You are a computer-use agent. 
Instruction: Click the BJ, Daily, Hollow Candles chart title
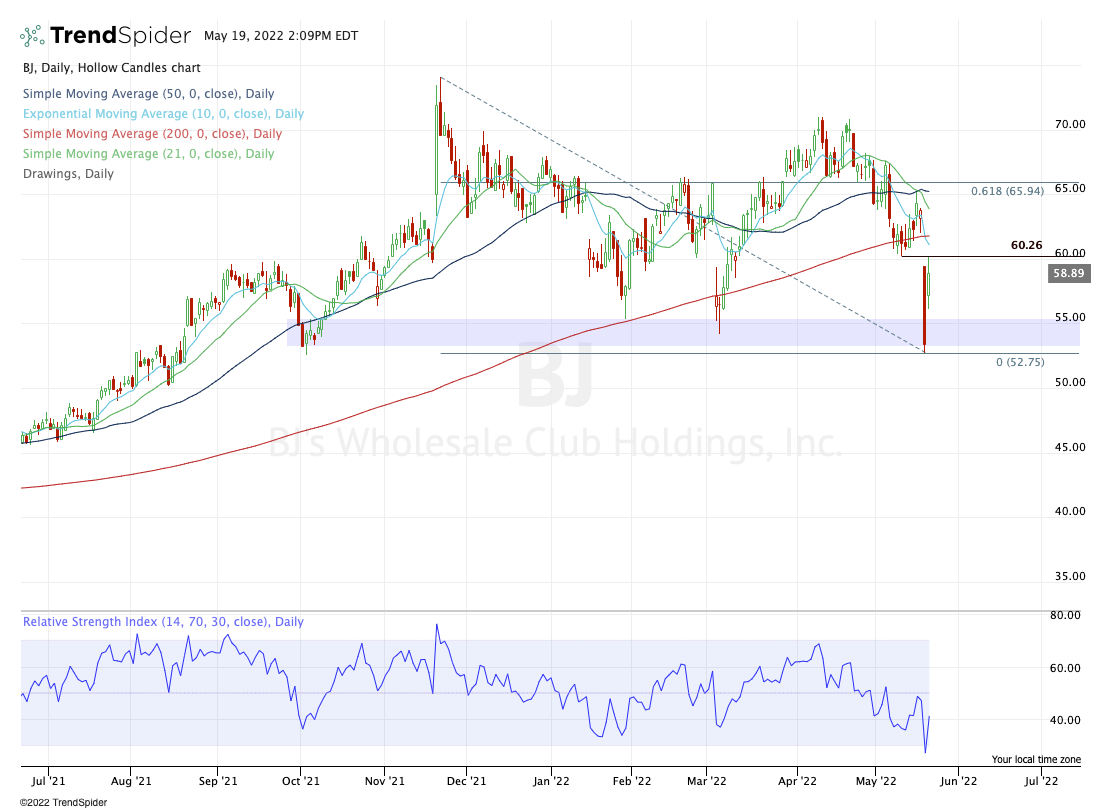click(x=111, y=68)
